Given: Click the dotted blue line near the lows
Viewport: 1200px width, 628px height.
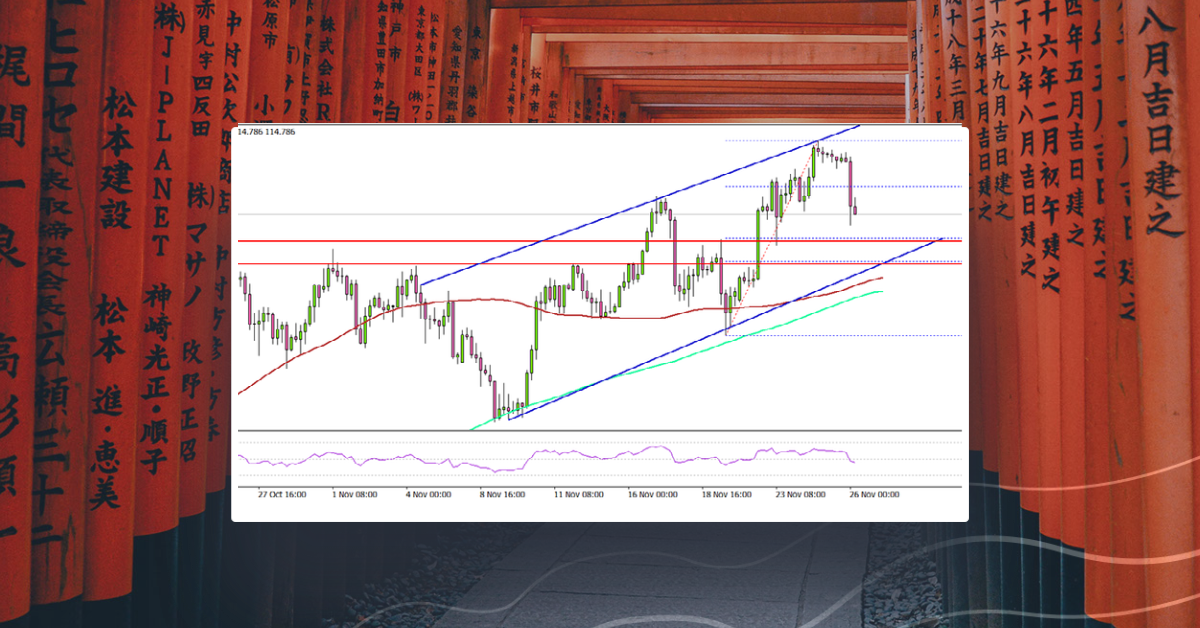Looking at the screenshot, I should pyautogui.click(x=900, y=335).
